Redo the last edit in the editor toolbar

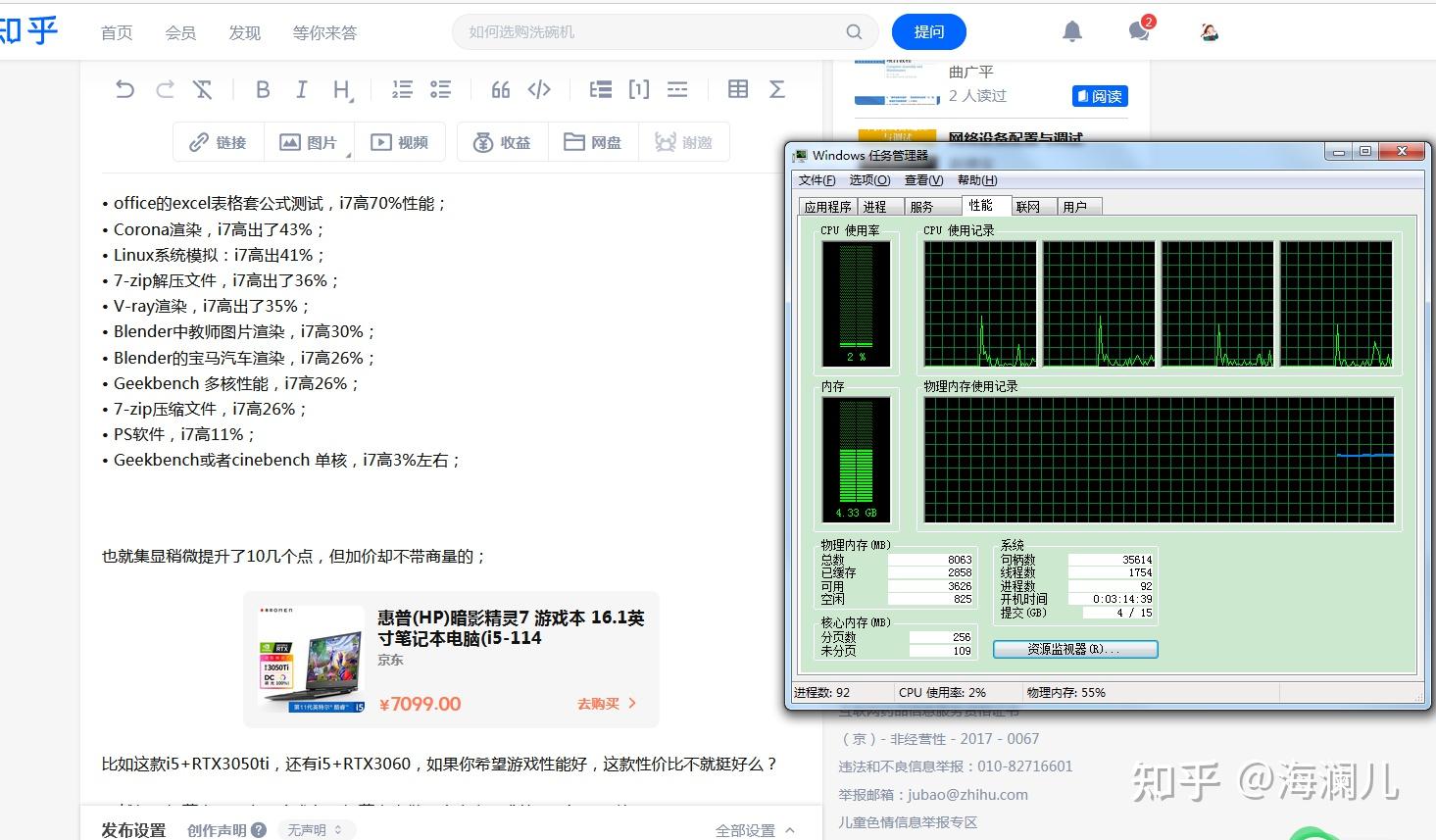click(165, 89)
